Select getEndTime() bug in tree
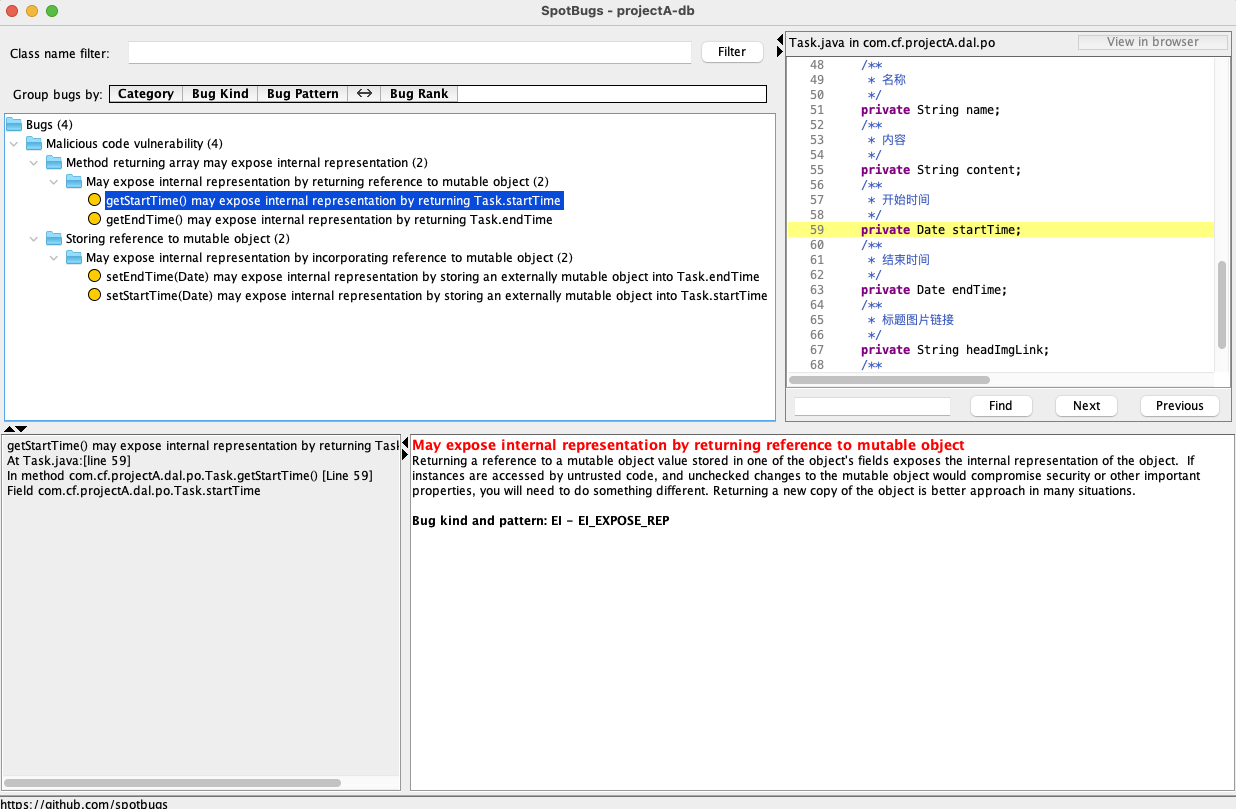 coord(329,220)
